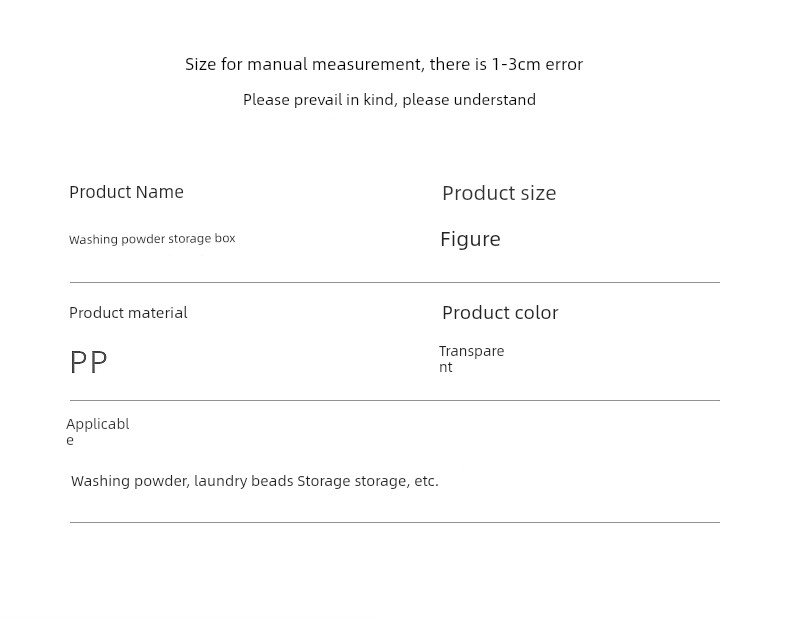Viewport: 790px width, 619px height.
Task: Click the applicable uses description sentence
Action: coord(254,481)
